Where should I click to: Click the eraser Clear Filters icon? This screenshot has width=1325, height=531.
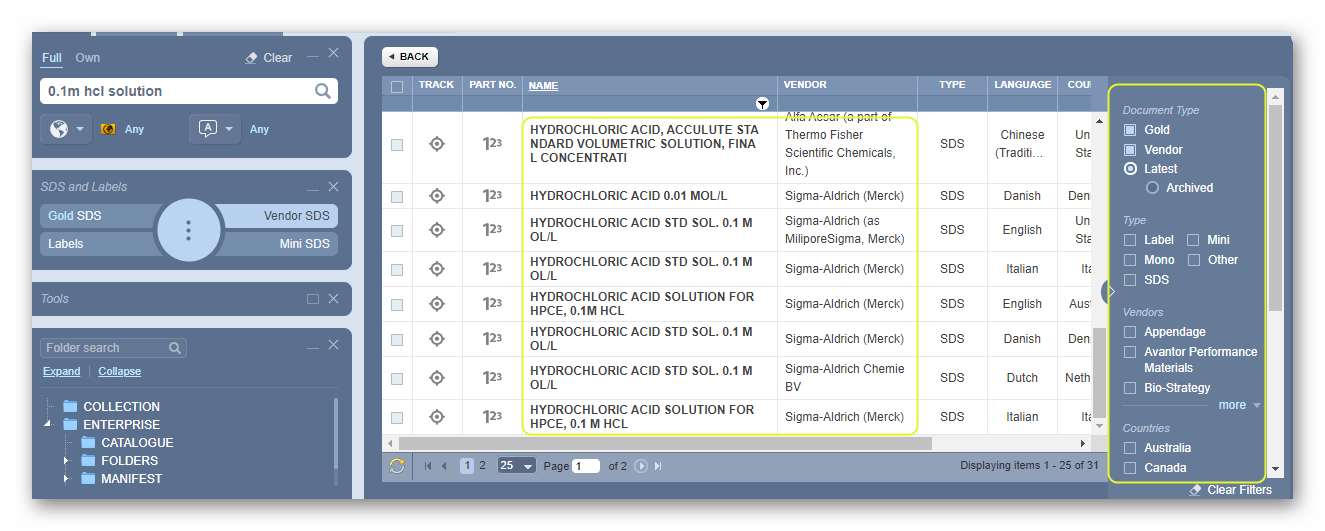(x=1195, y=490)
